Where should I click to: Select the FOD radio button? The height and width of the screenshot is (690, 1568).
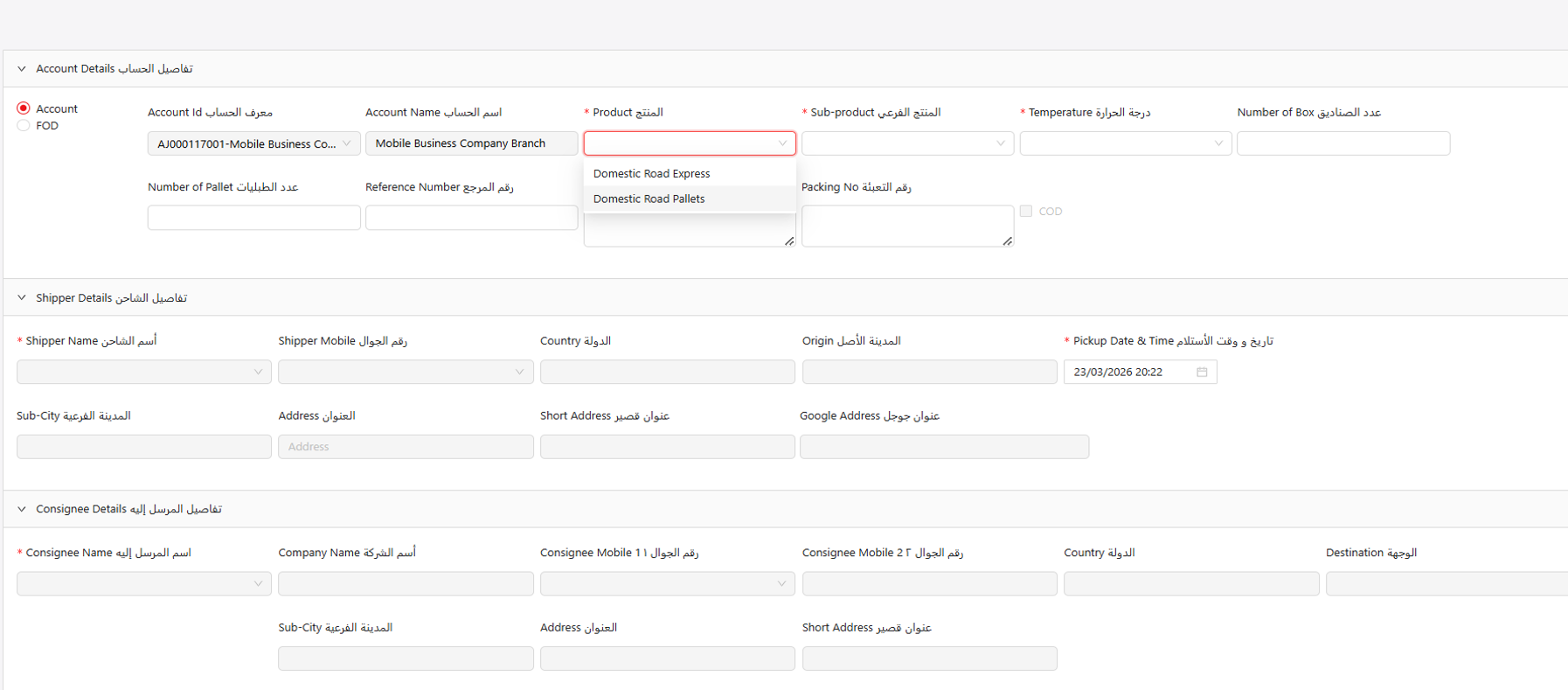[x=24, y=126]
